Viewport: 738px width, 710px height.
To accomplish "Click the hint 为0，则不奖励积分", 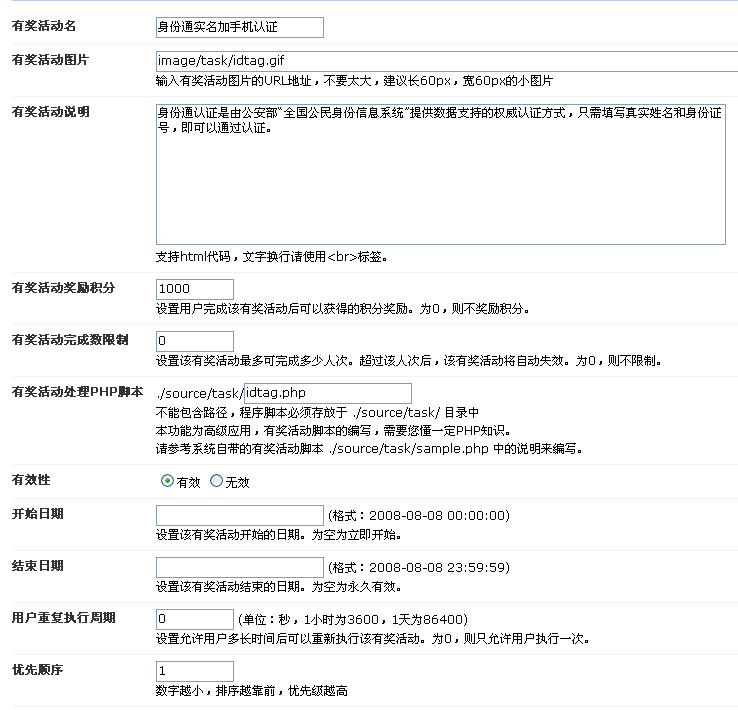I will (474, 309).
